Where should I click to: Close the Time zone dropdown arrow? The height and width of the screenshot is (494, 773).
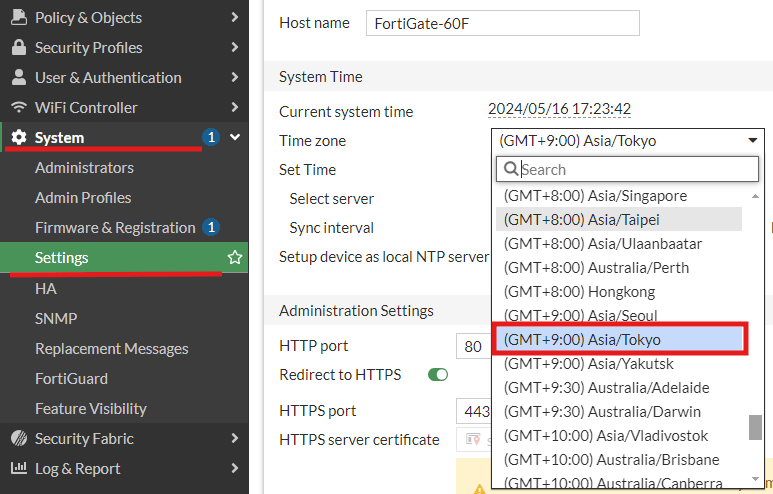(x=752, y=141)
